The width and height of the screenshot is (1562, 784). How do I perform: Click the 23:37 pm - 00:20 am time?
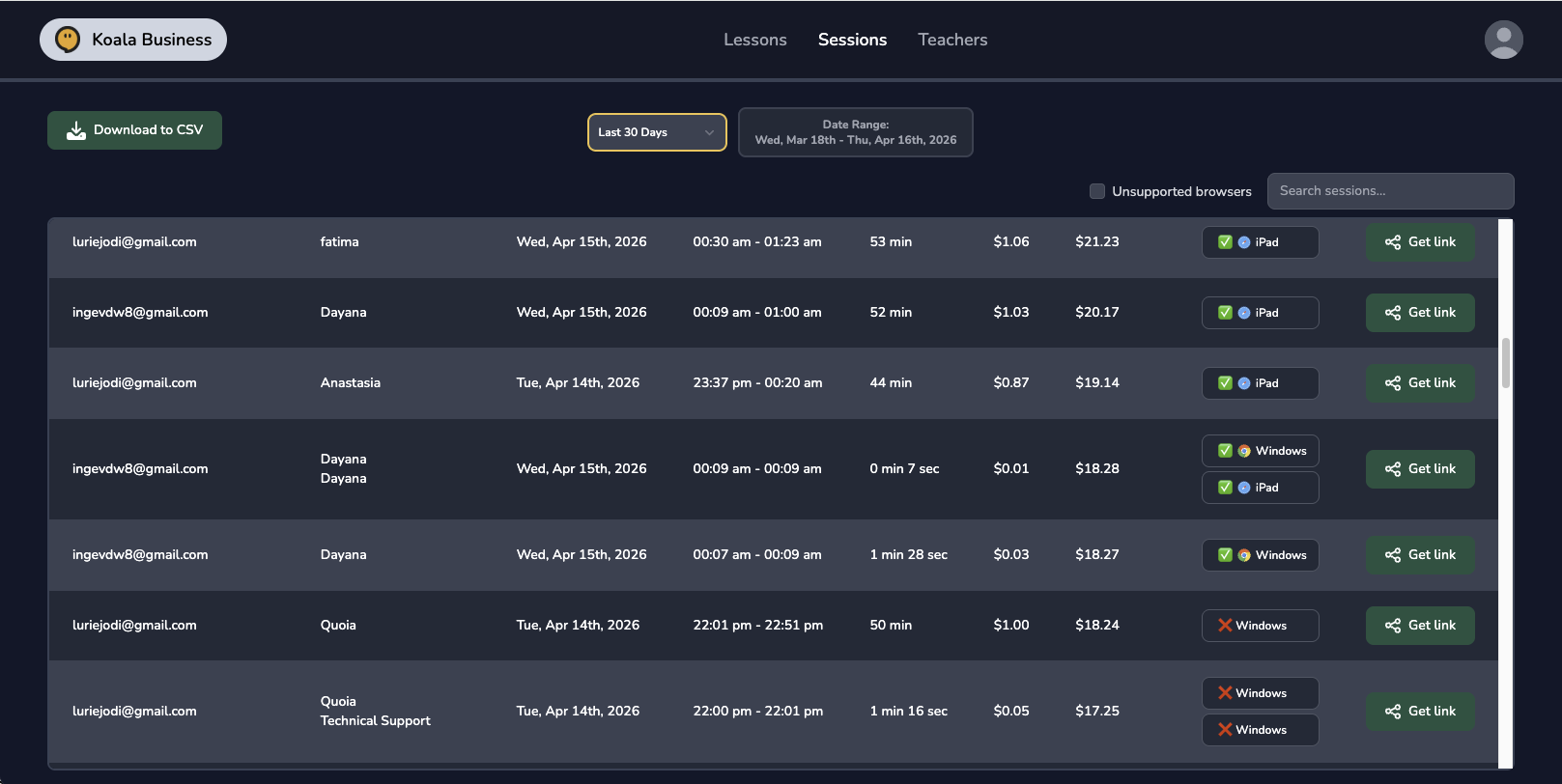point(757,383)
